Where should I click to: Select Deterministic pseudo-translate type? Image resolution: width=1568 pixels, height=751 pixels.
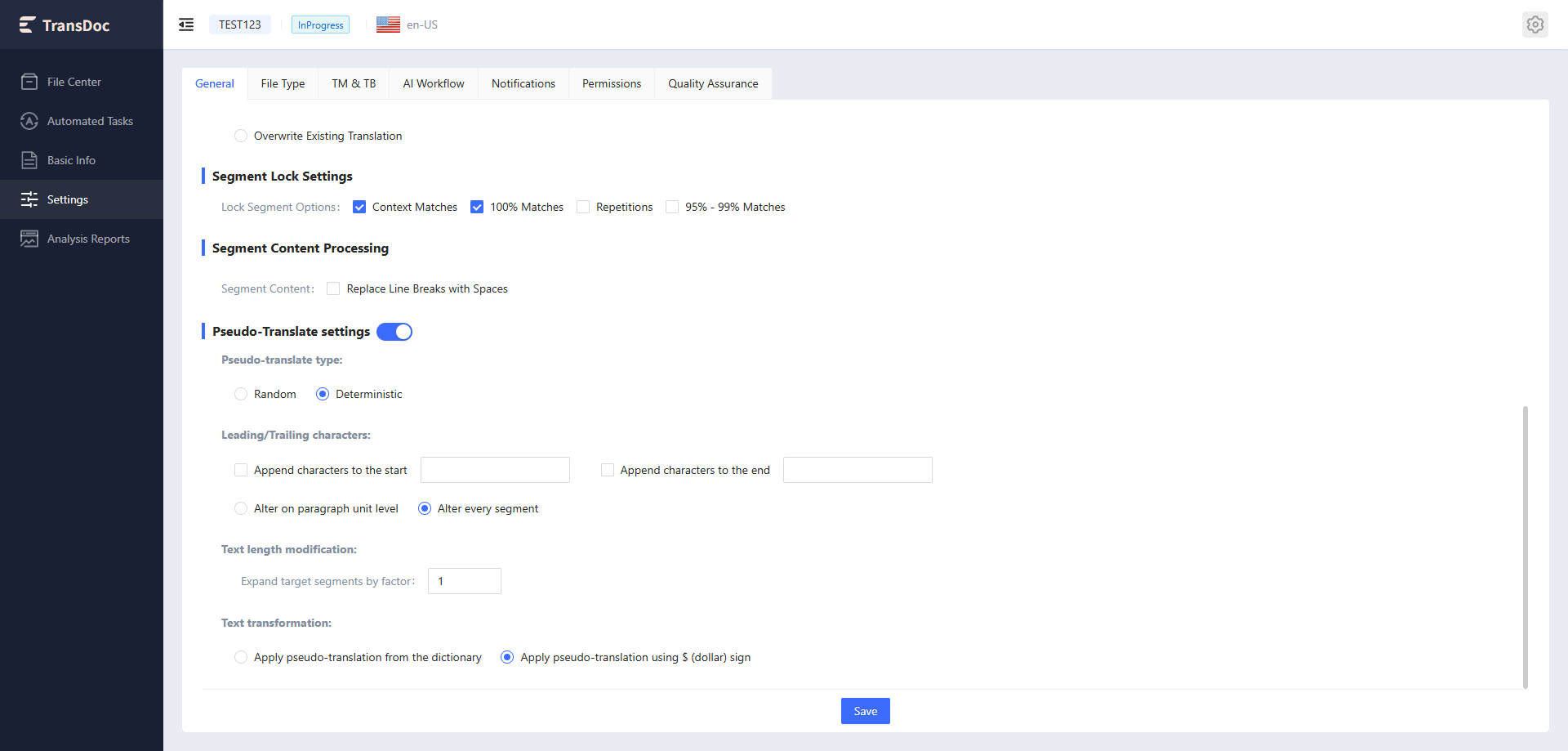coord(323,394)
